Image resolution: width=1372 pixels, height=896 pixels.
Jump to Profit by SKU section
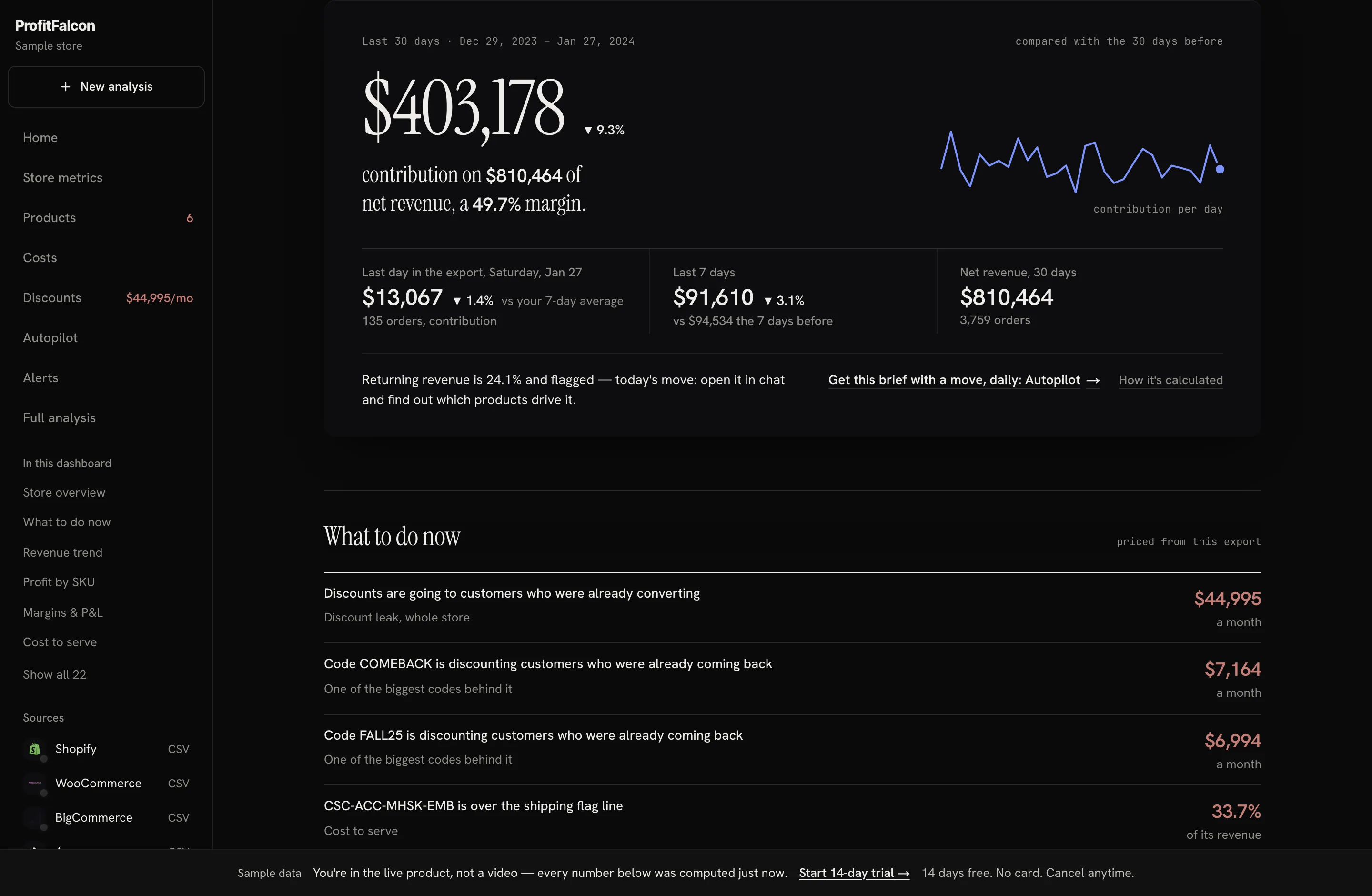pos(59,582)
